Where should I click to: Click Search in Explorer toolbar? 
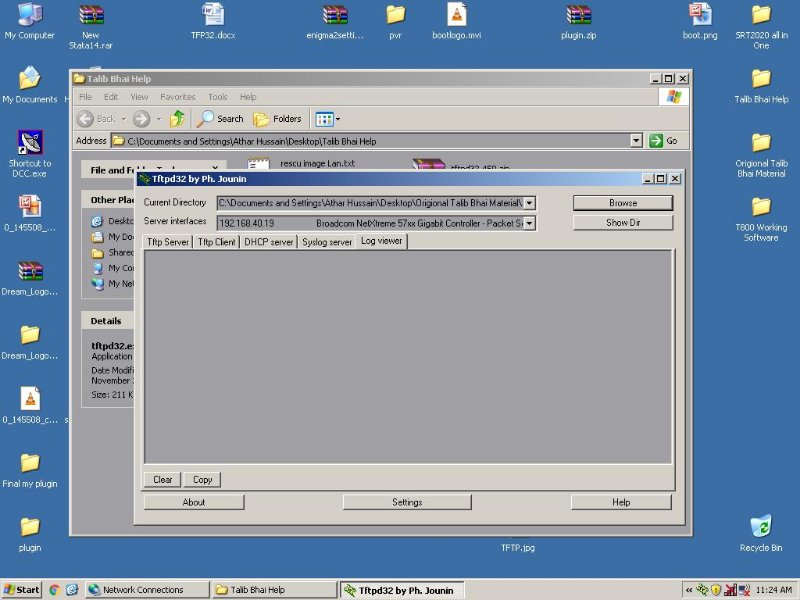pos(220,119)
